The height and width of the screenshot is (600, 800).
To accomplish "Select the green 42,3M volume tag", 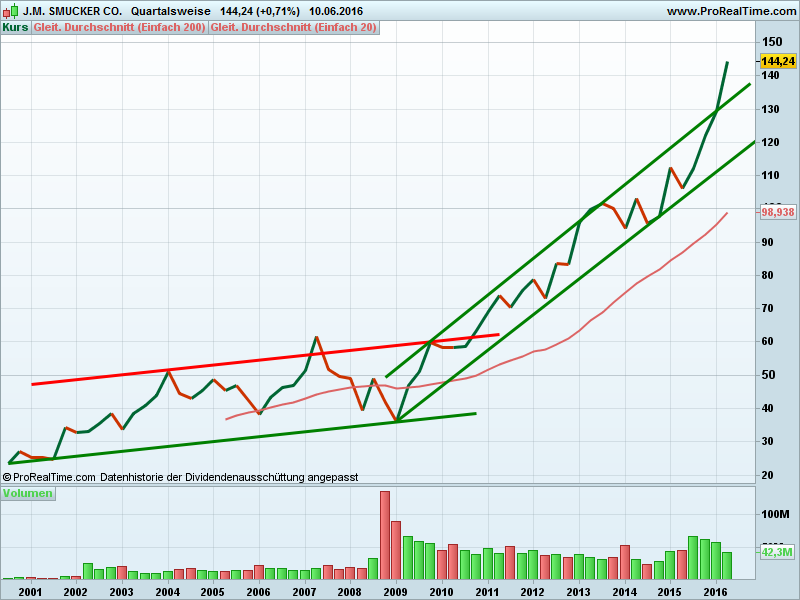I will coord(777,552).
